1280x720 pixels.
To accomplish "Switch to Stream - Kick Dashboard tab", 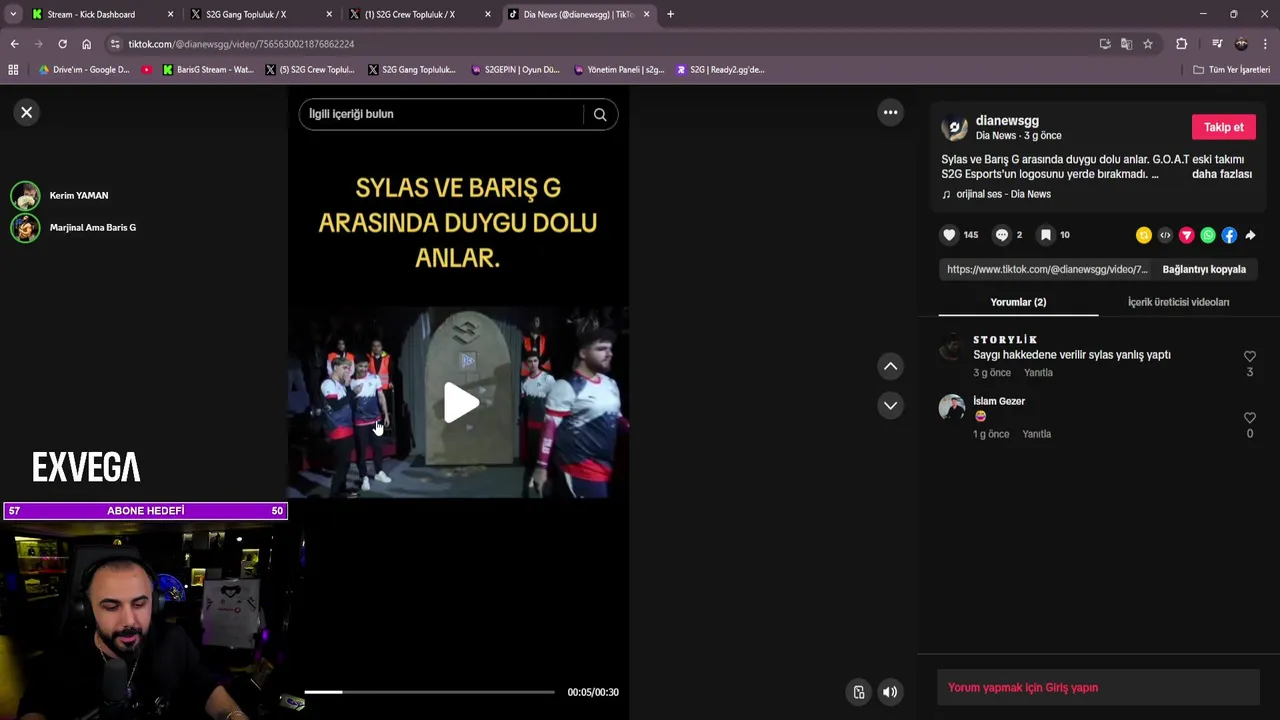I will coord(92,14).
